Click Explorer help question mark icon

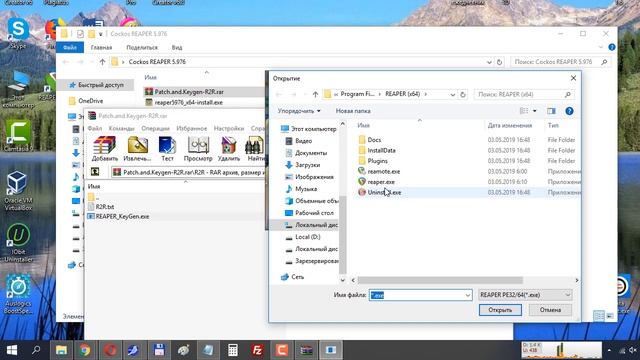click(612, 47)
